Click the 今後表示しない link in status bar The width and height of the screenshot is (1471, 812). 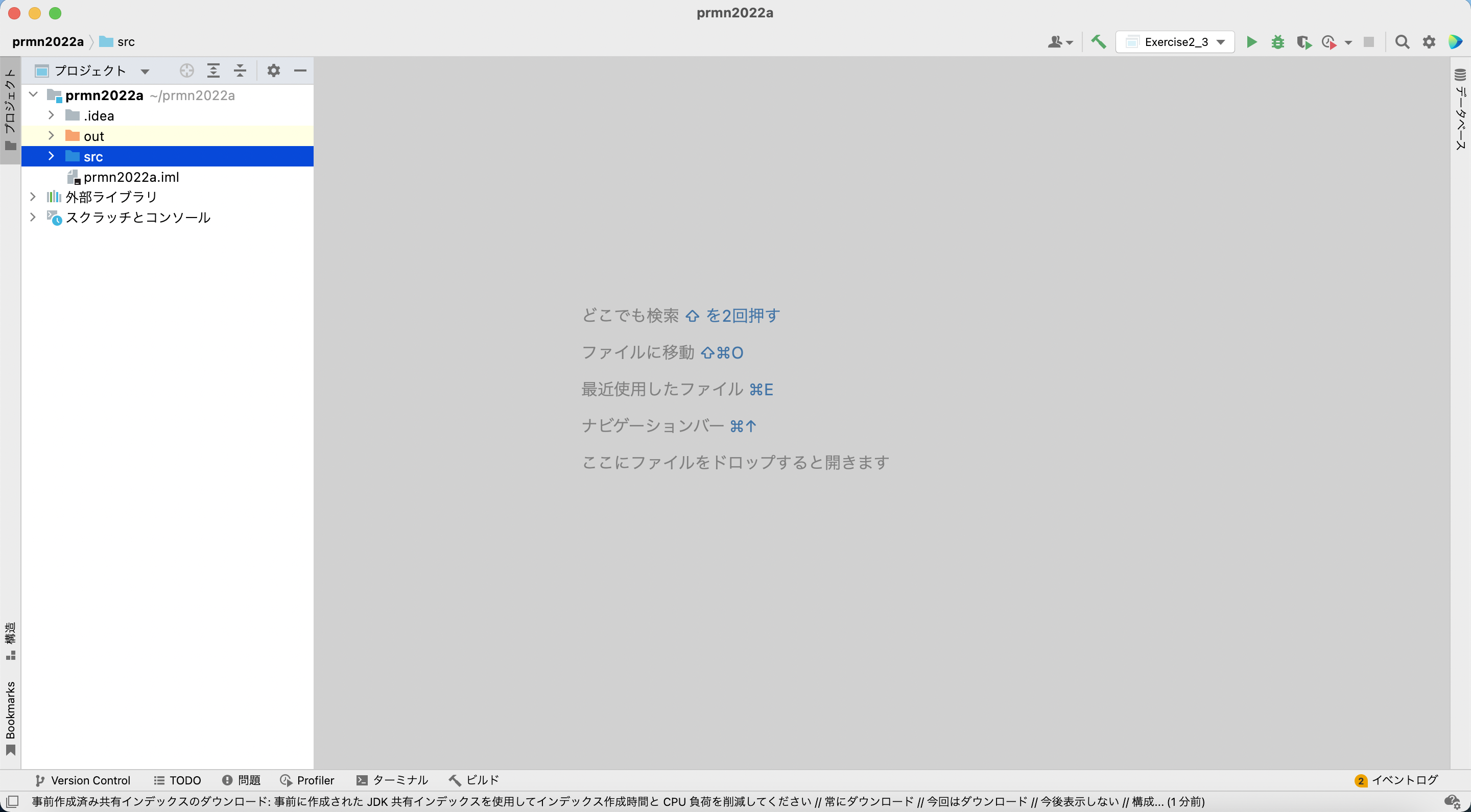click(1079, 801)
